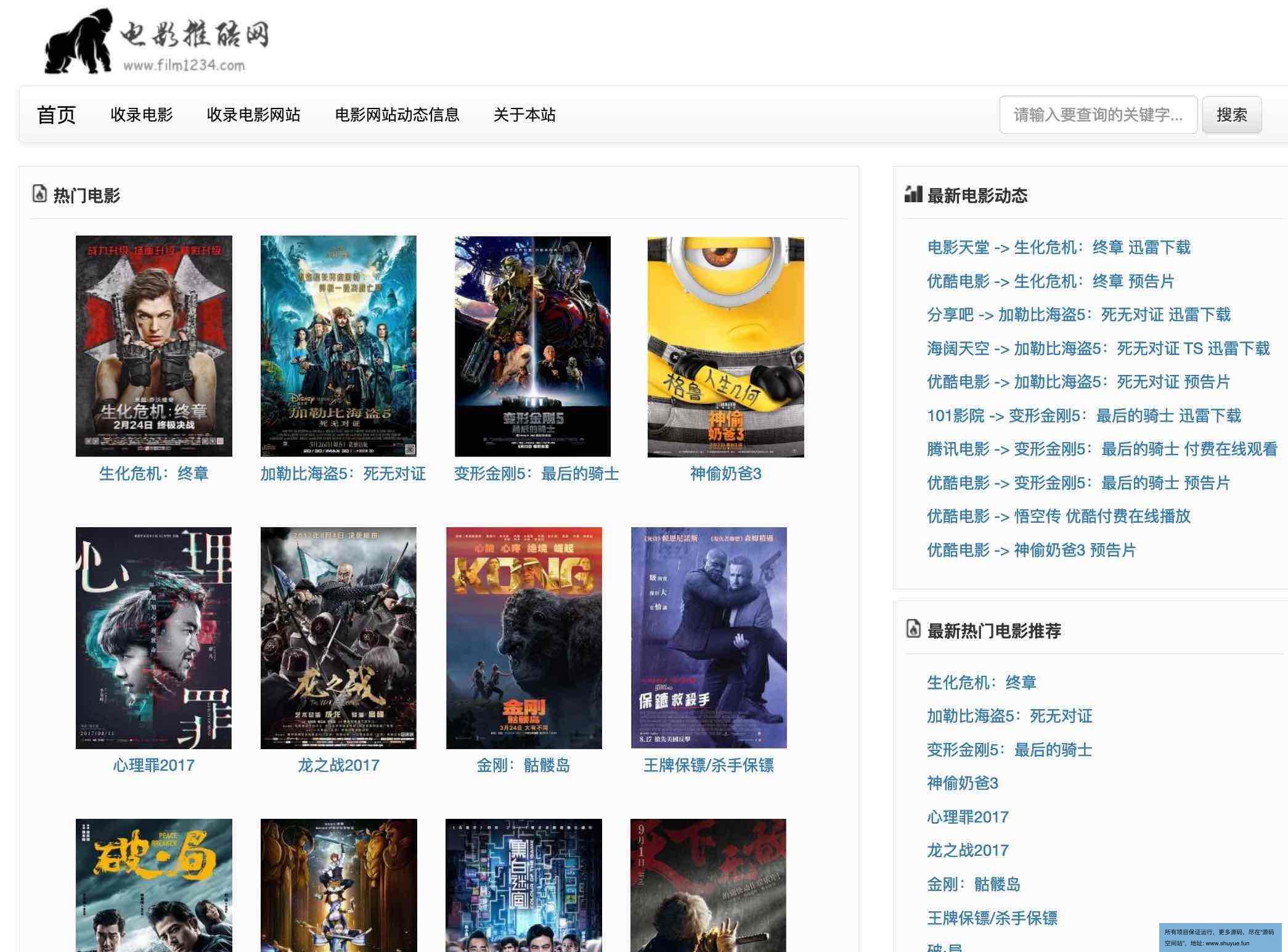Image resolution: width=1288 pixels, height=952 pixels.
Task: Open the 关于本站 nav item
Action: [x=524, y=115]
